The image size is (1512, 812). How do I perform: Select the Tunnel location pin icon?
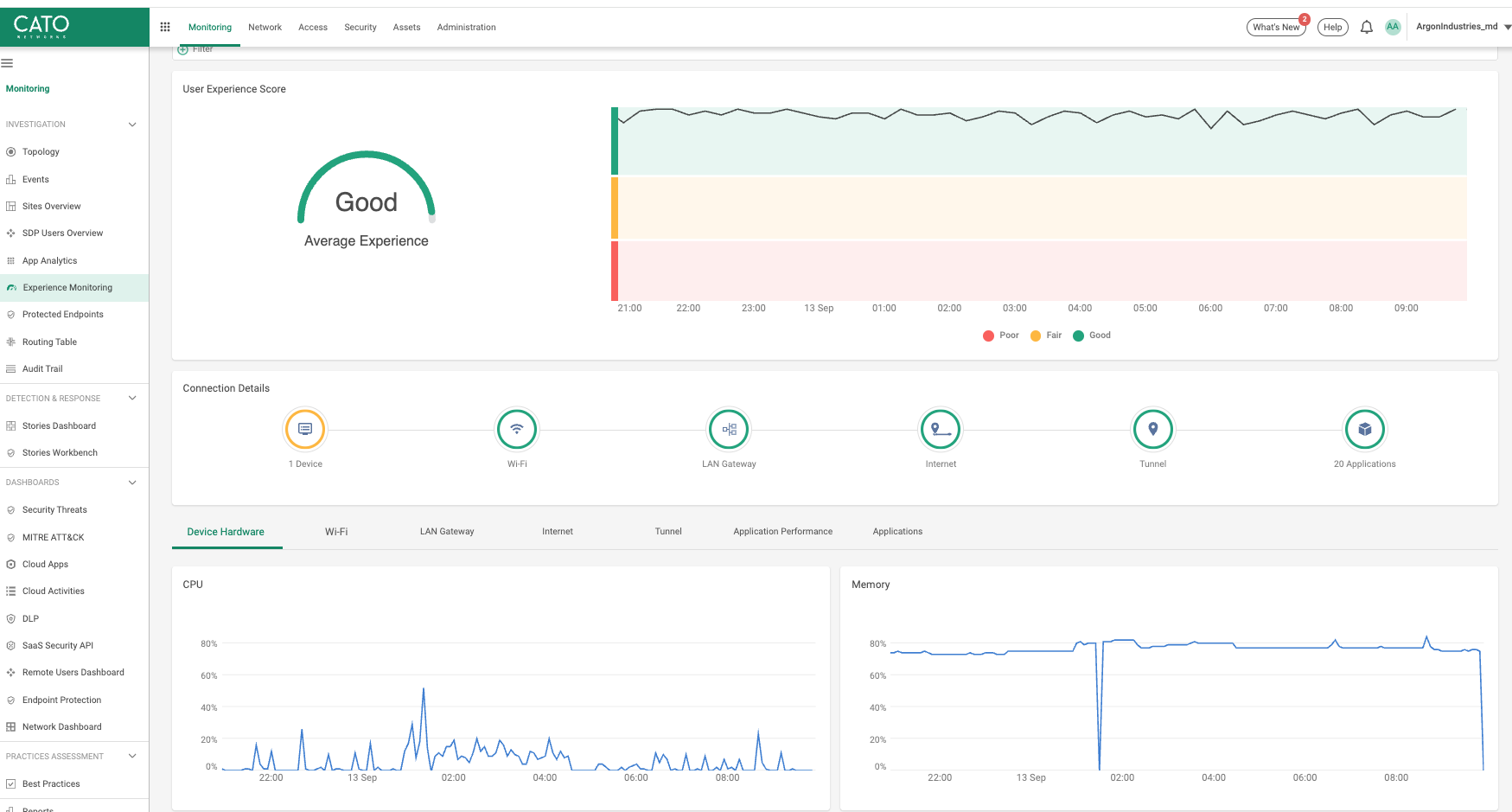pos(1152,429)
